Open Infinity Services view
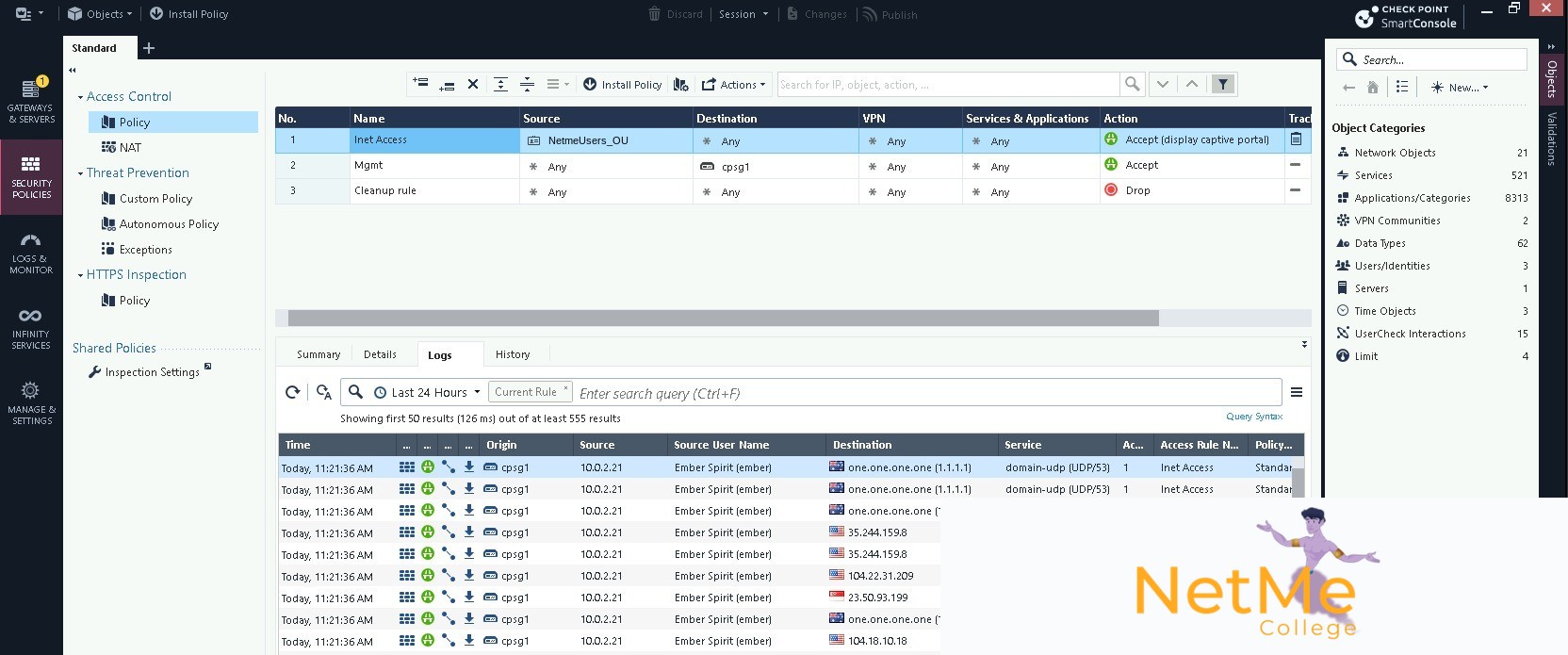The image size is (1568, 655). (31, 328)
